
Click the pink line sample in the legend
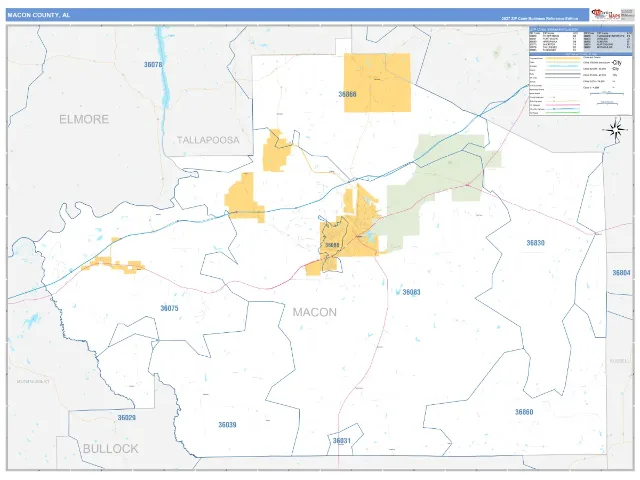562,105
